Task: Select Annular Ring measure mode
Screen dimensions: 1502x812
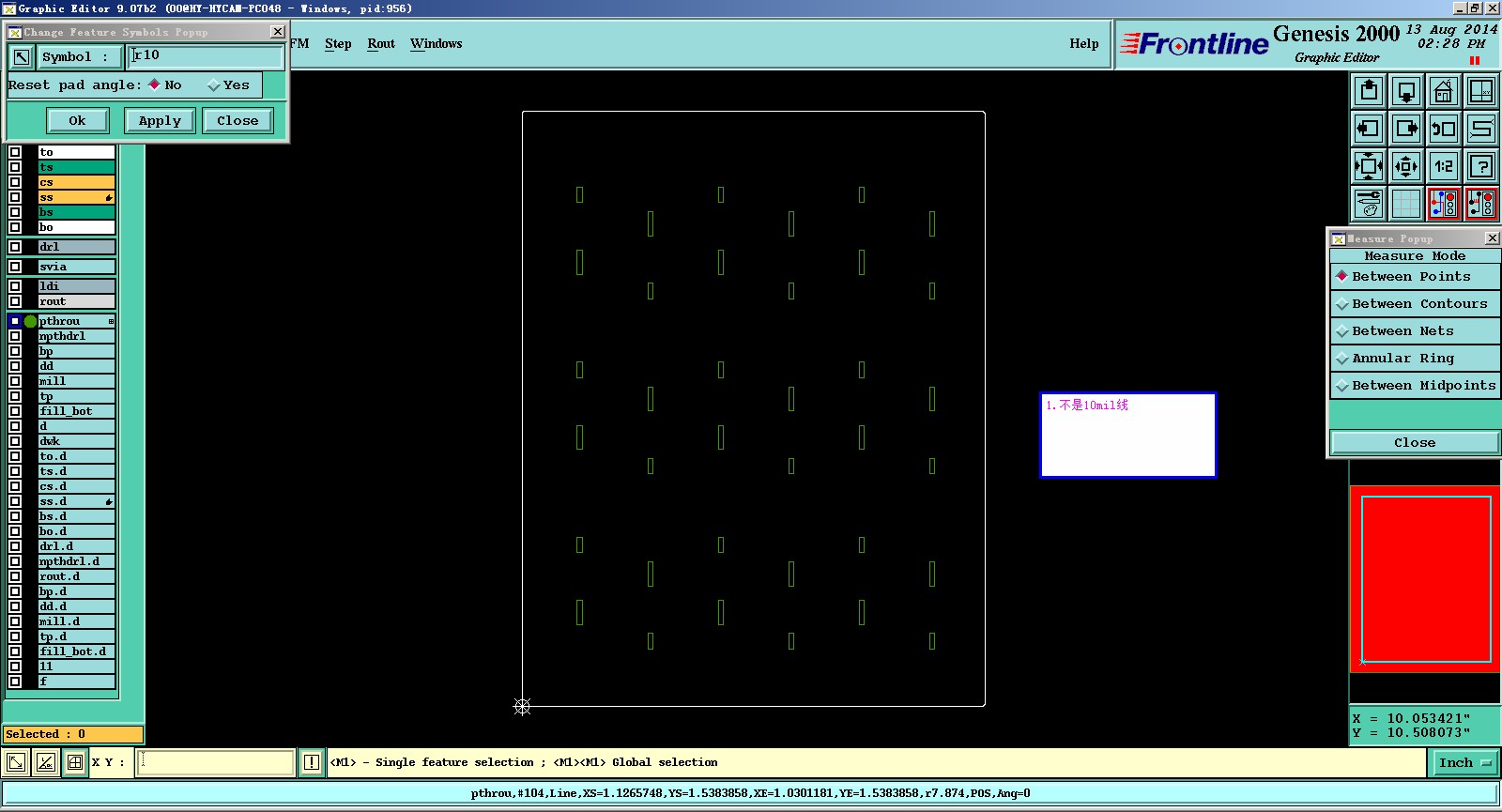Action: [x=1415, y=359]
